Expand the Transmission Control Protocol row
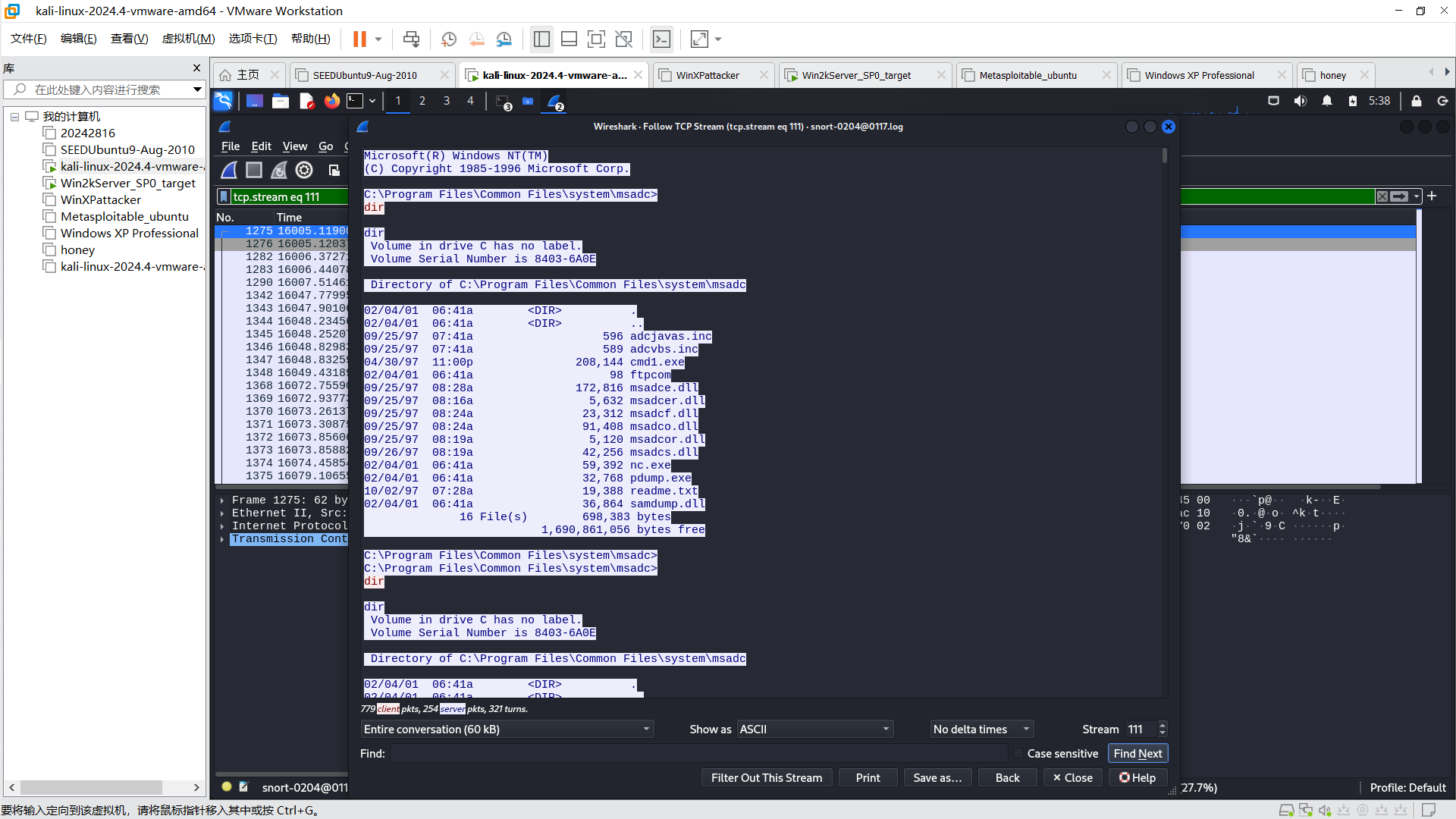 [x=222, y=539]
